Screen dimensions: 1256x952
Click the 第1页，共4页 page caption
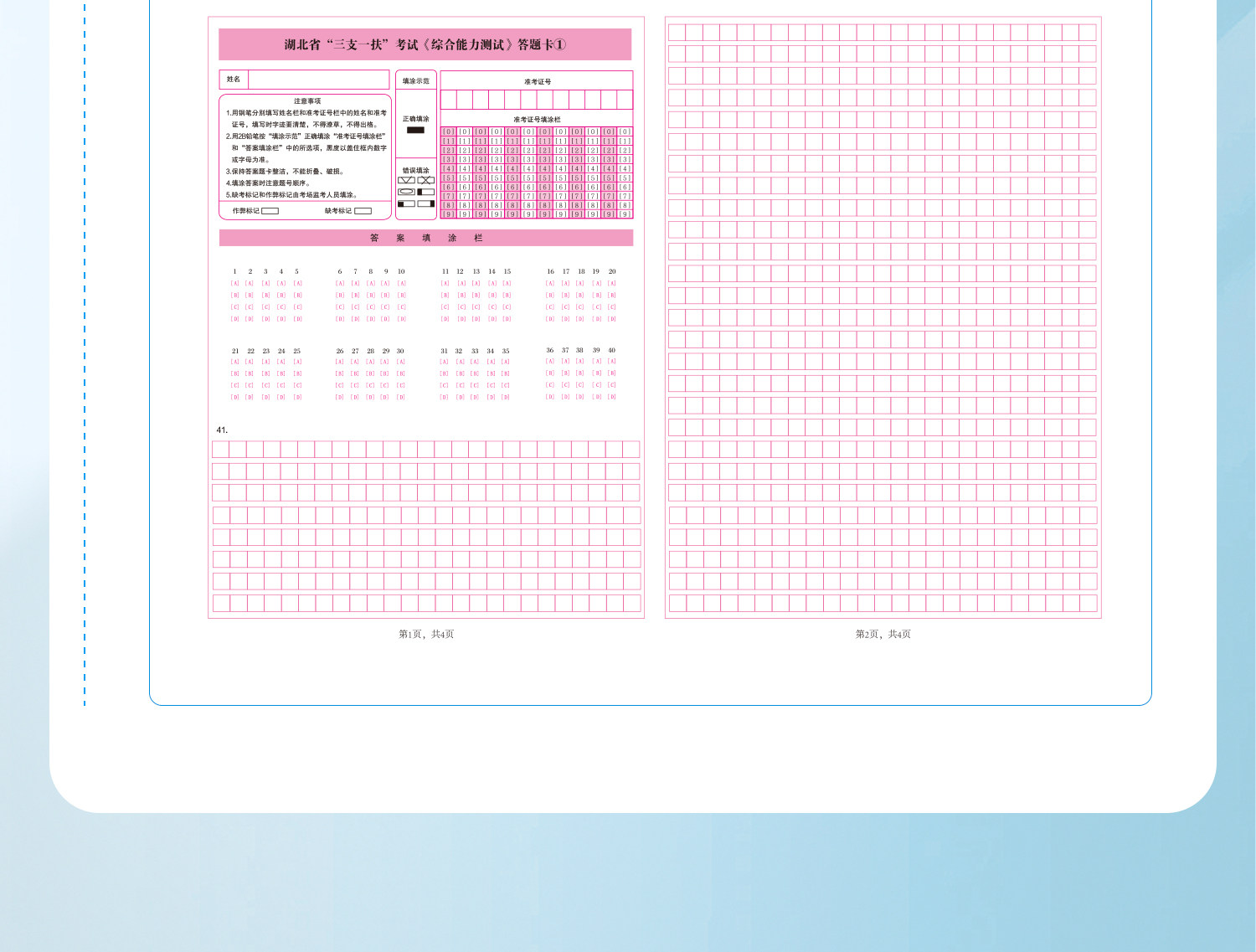pos(426,635)
